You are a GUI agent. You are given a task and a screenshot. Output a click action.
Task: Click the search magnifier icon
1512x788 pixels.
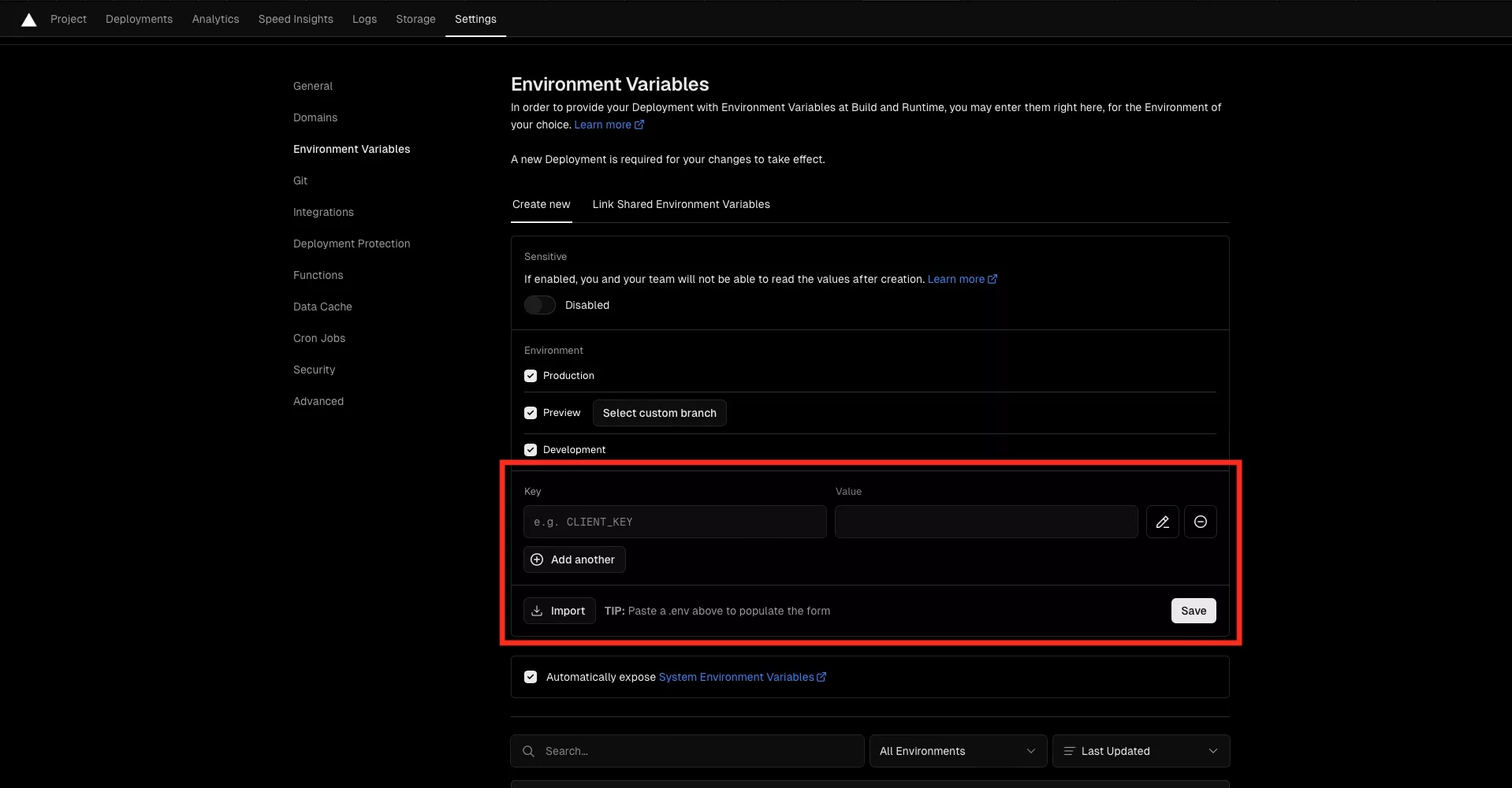(x=529, y=751)
